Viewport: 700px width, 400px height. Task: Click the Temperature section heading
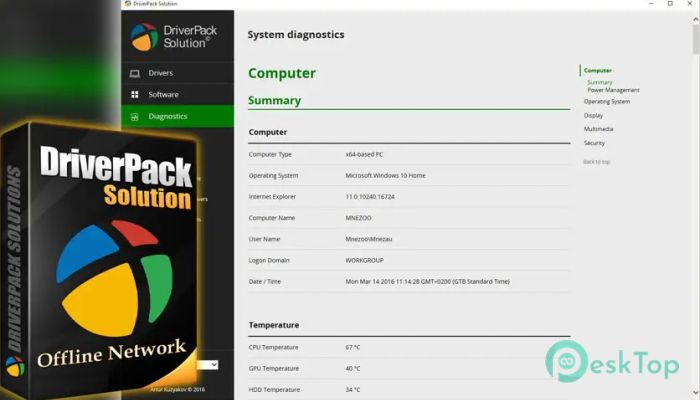pyautogui.click(x=274, y=325)
